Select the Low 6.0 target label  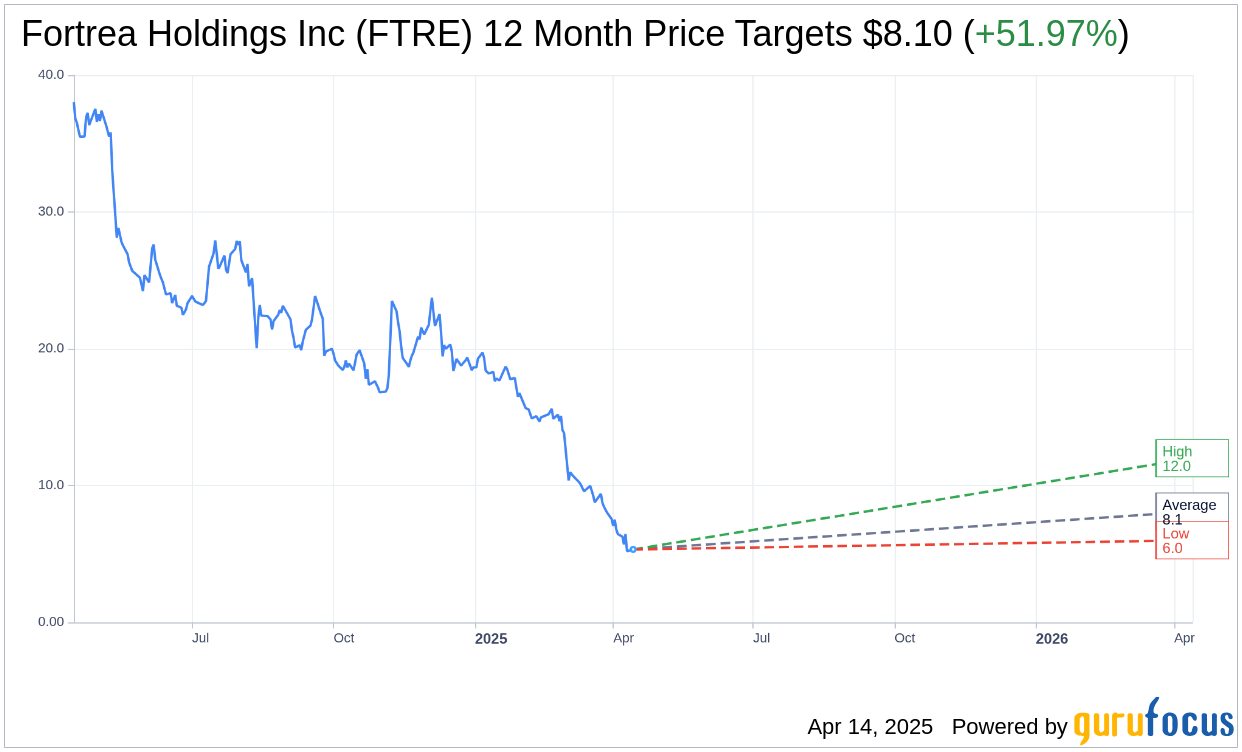tap(1191, 541)
